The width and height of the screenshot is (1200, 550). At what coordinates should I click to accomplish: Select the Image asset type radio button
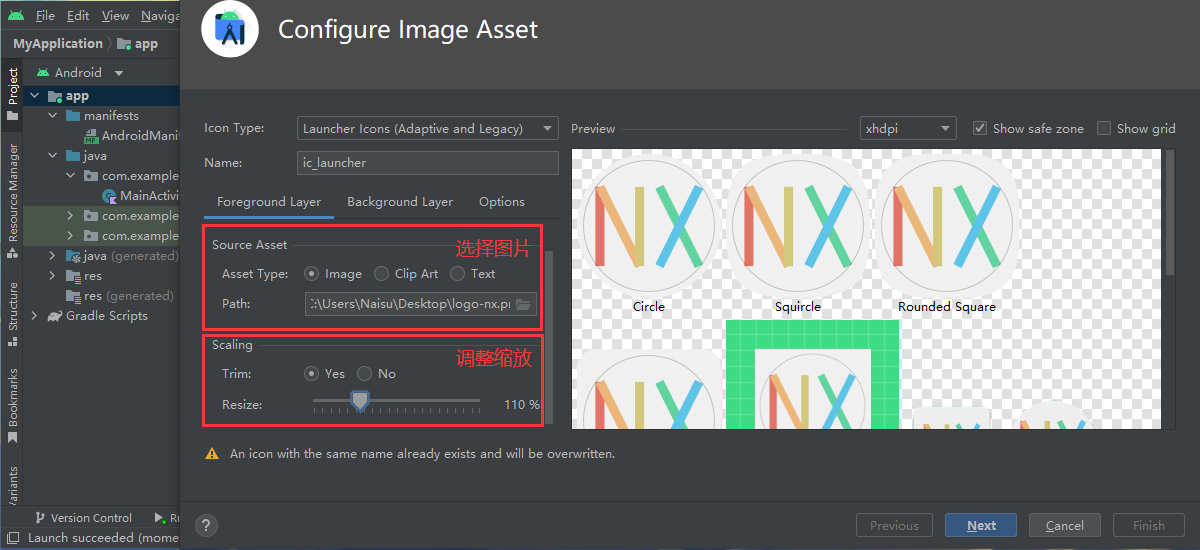(312, 274)
